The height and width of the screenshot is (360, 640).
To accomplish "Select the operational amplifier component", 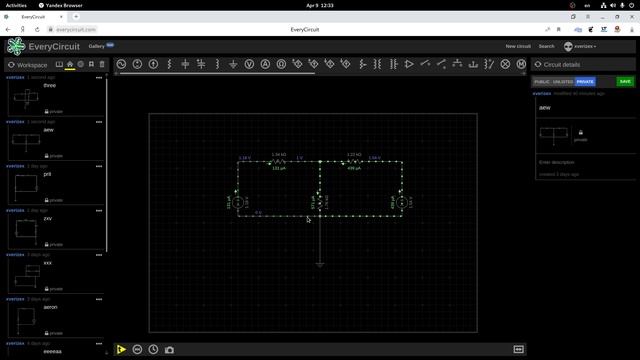I will [x=409, y=64].
